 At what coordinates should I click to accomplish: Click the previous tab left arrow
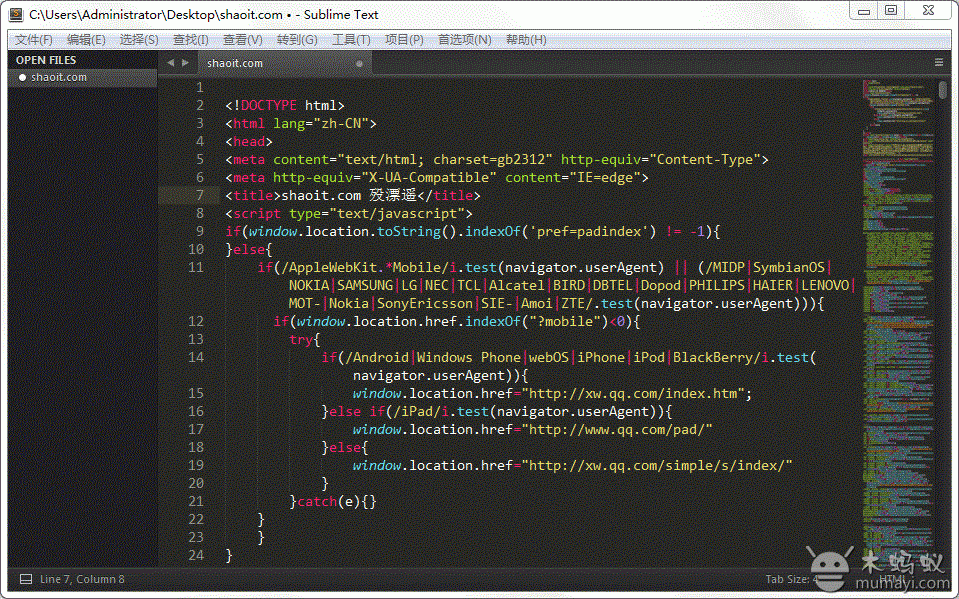click(170, 62)
